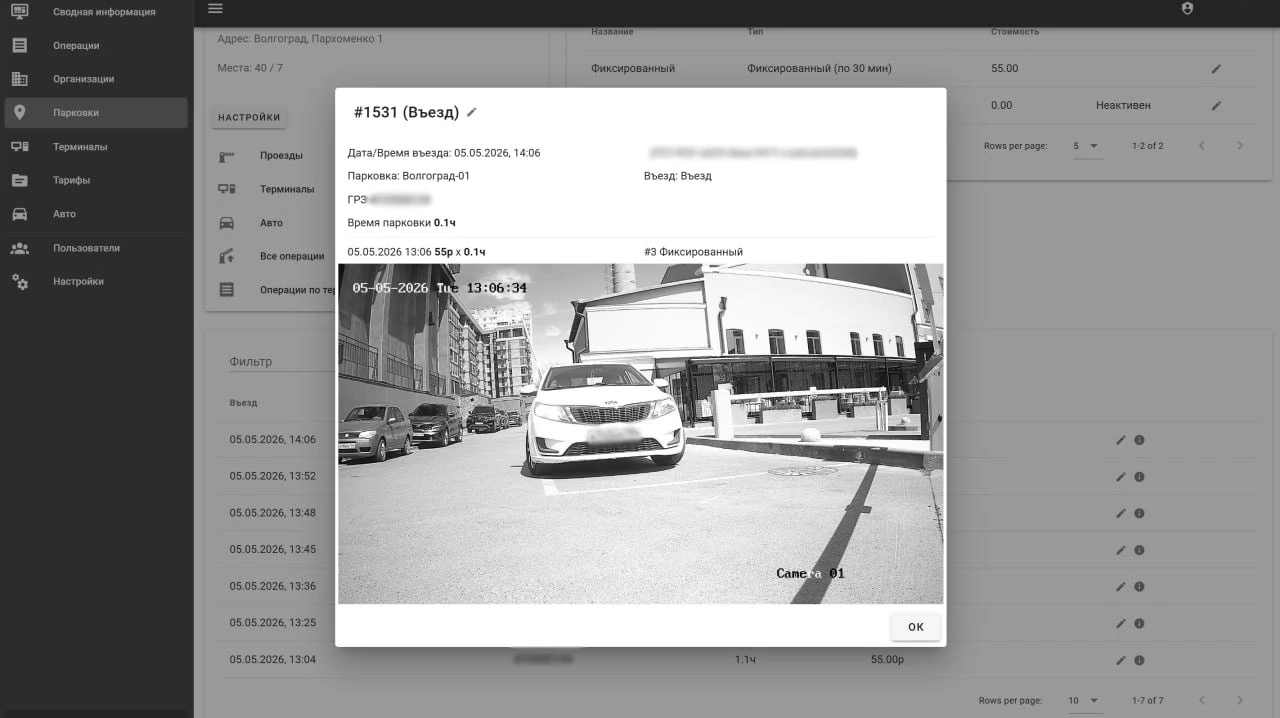Open the user account icon
Viewport: 1280px width, 718px height.
point(1187,8)
